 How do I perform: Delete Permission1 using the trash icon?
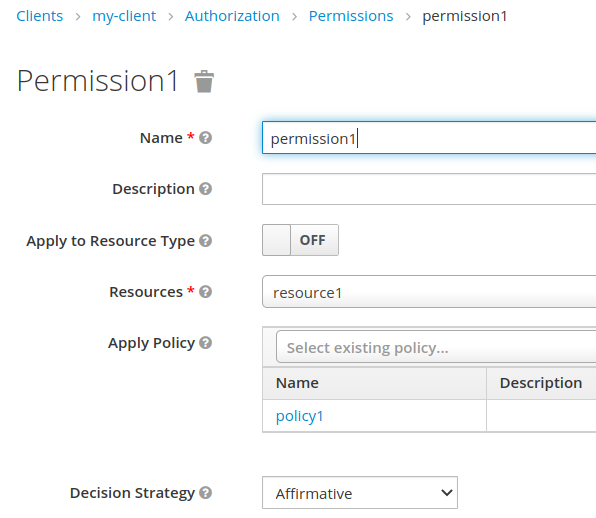pyautogui.click(x=204, y=81)
